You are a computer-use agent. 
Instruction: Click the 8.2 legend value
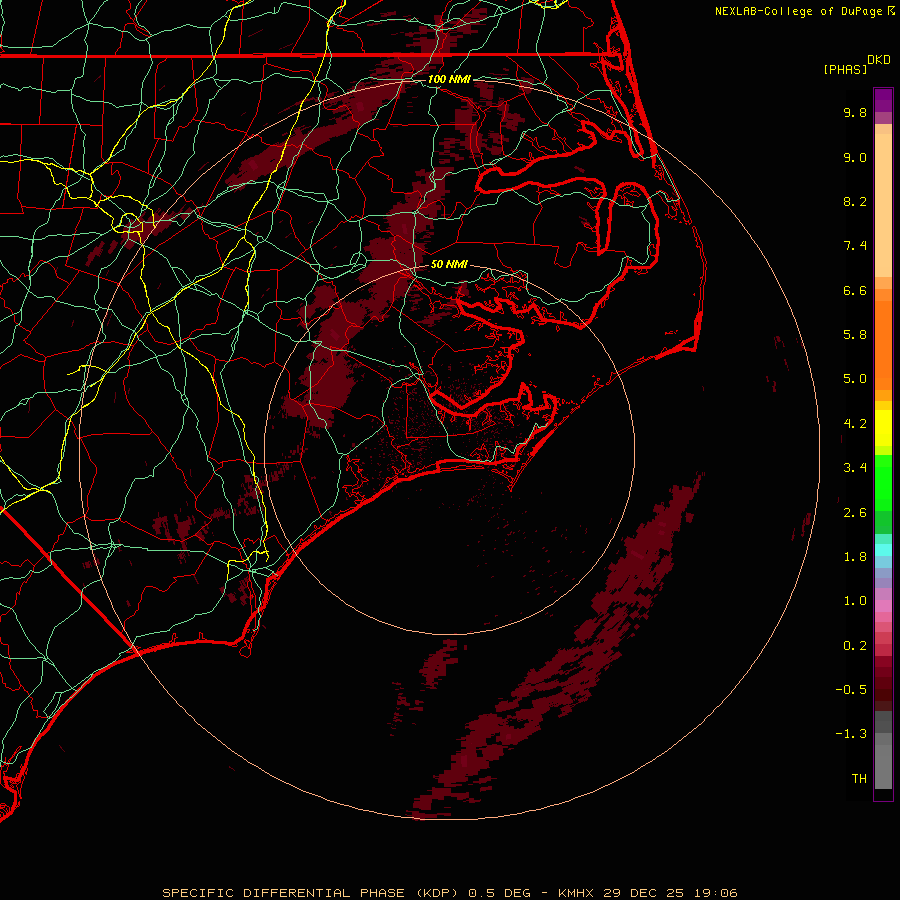tap(855, 202)
